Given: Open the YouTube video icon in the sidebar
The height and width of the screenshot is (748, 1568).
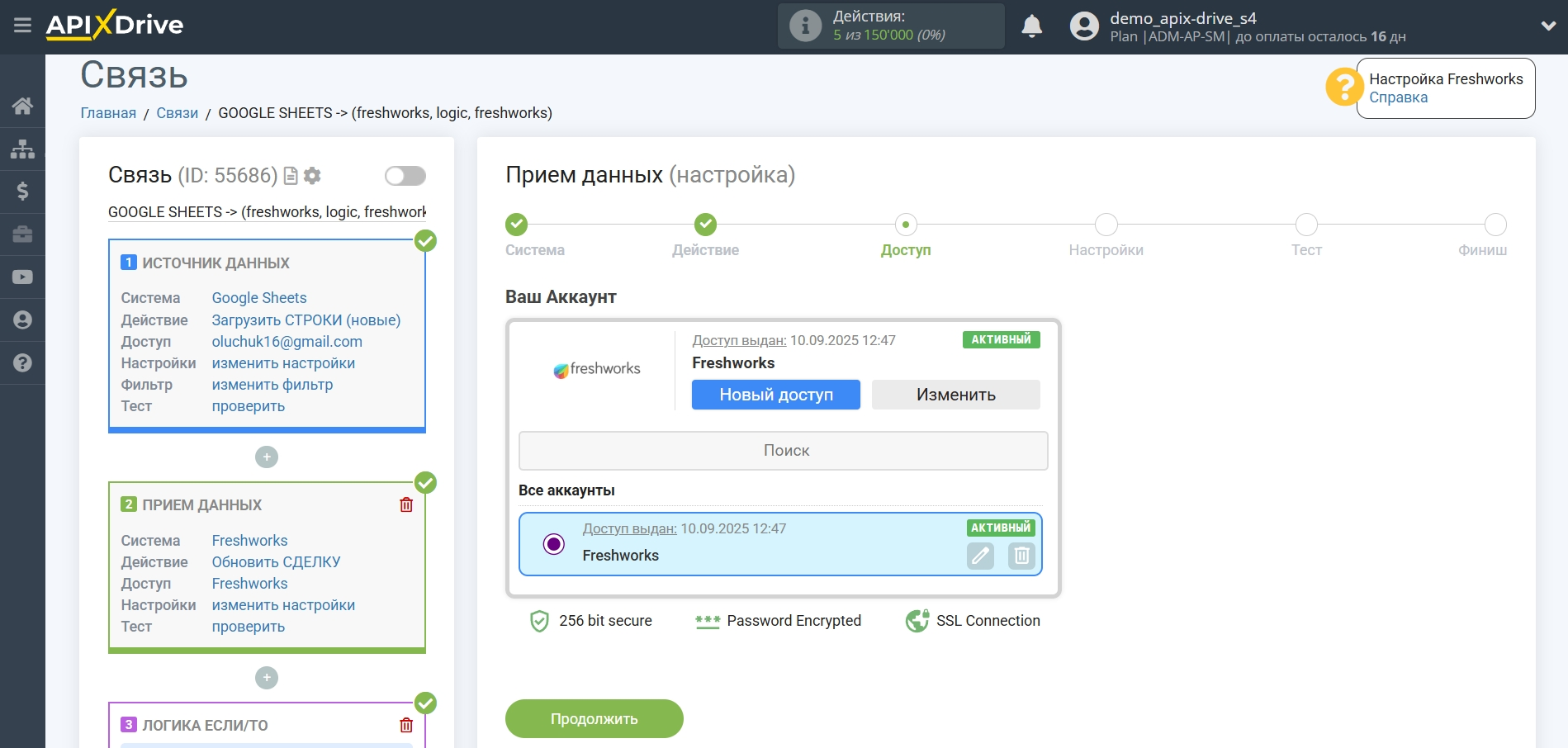Looking at the screenshot, I should click(22, 277).
